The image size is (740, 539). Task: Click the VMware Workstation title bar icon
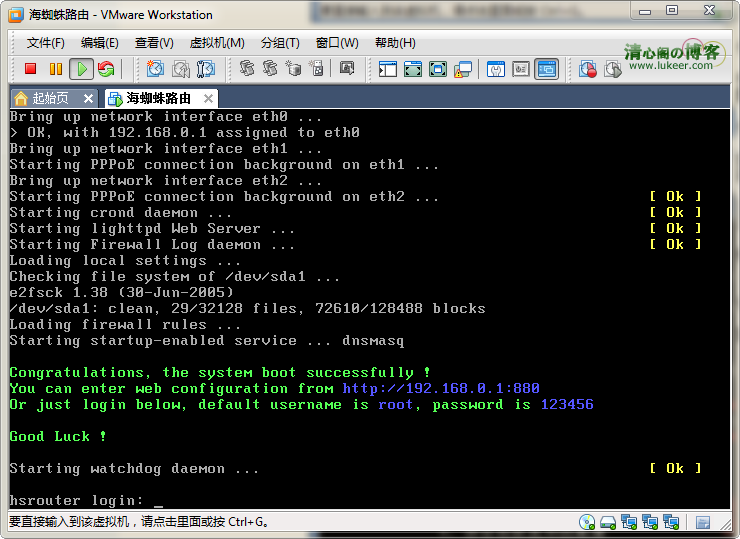(x=17, y=15)
